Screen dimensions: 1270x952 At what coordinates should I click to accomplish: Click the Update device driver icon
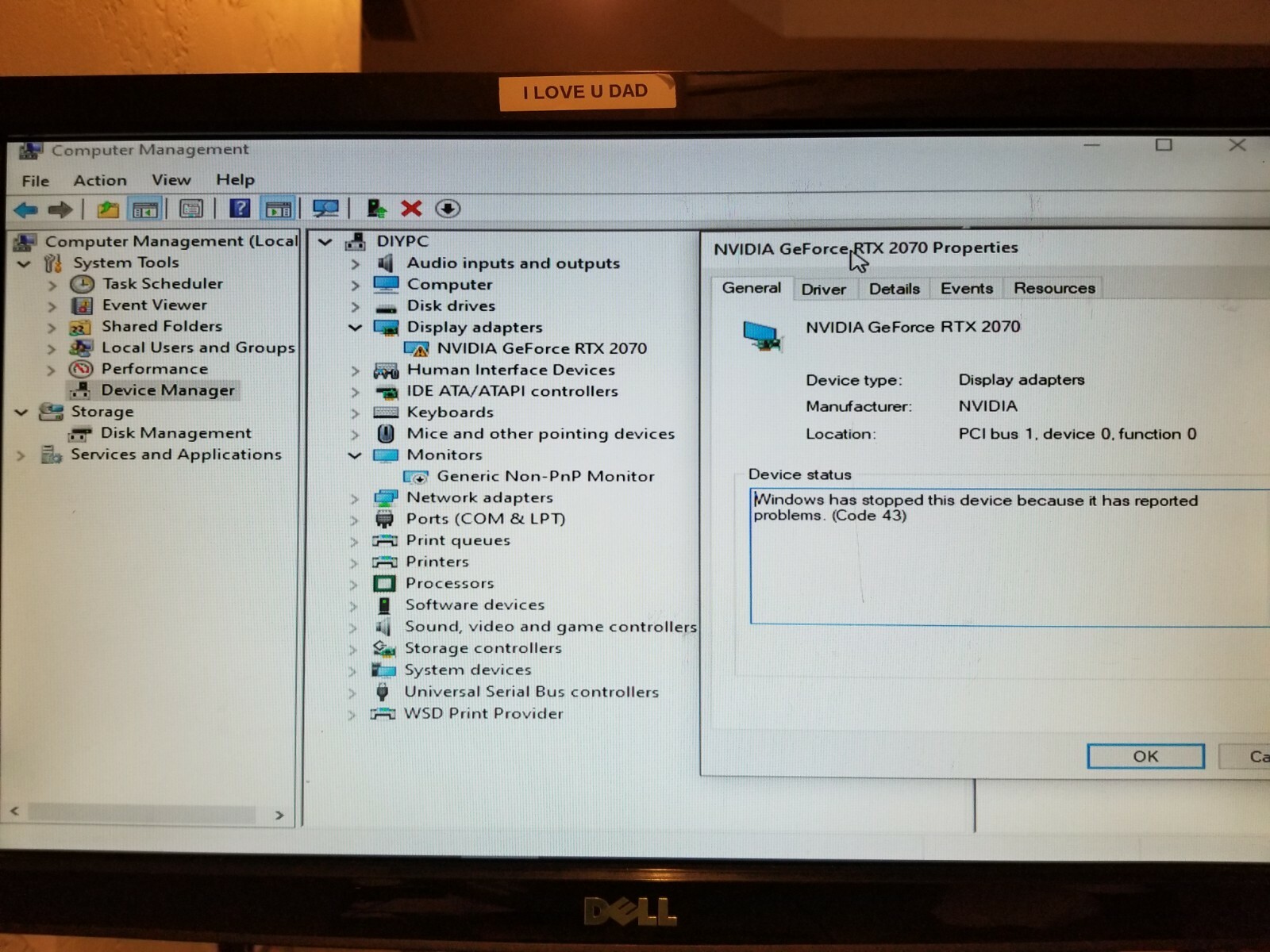click(376, 209)
